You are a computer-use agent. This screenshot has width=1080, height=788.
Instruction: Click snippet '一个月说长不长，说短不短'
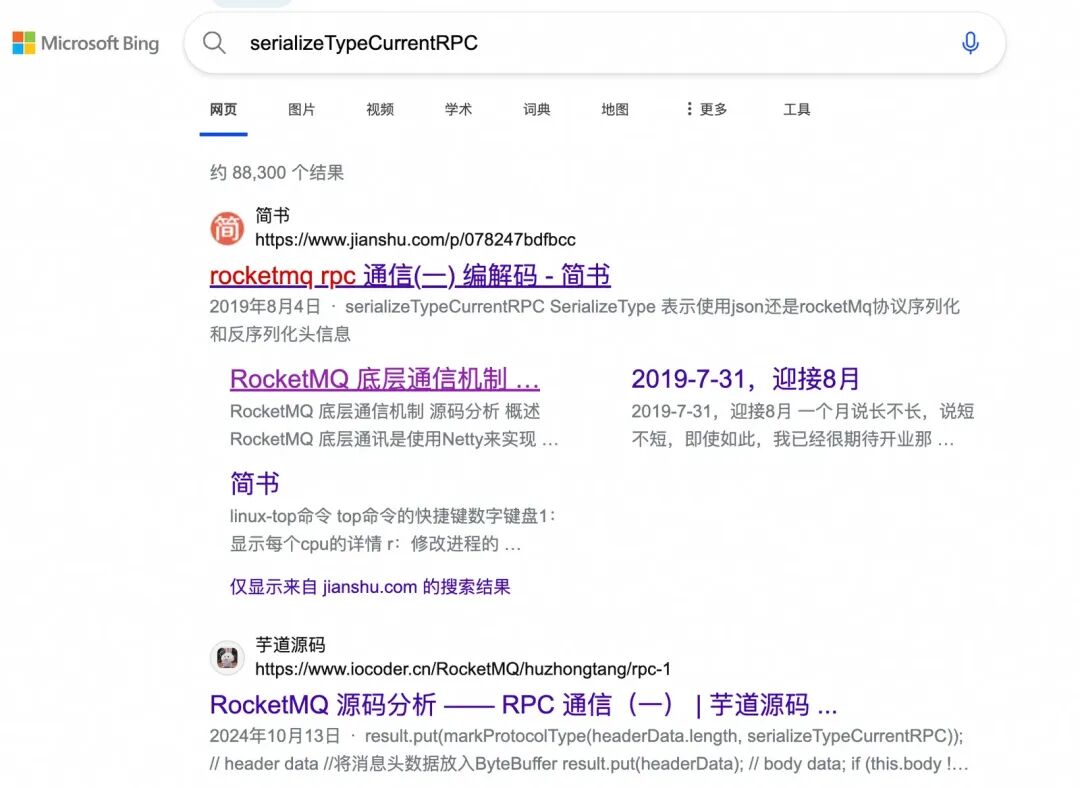pos(802,425)
